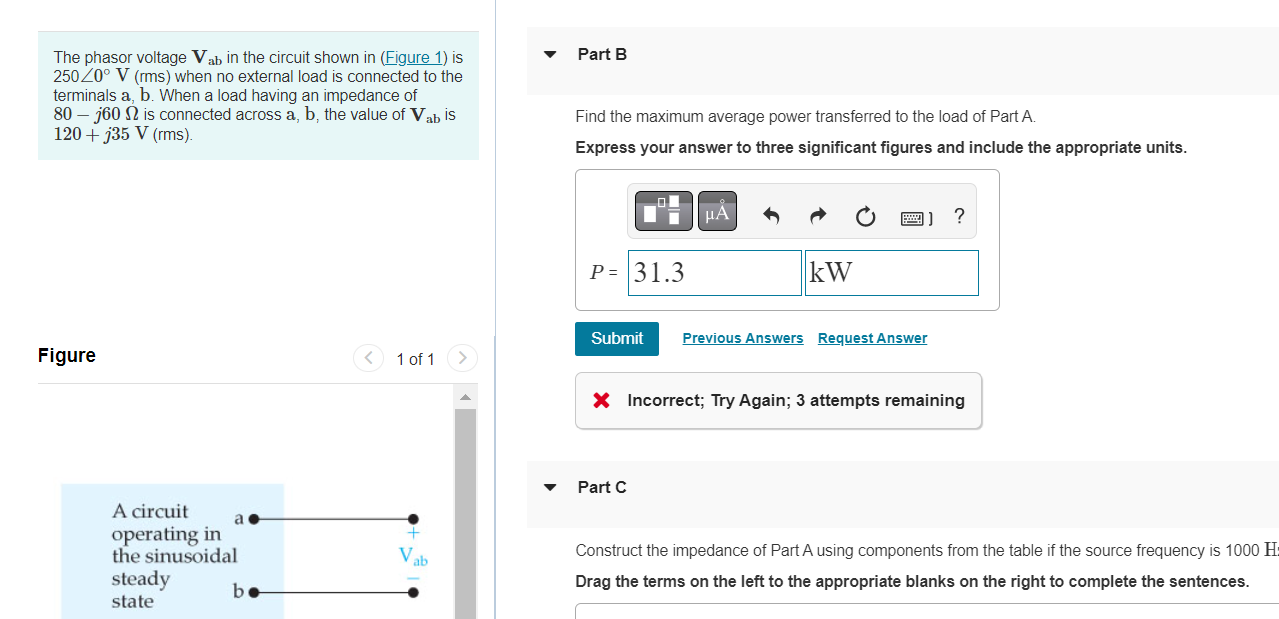Screen dimensions: 1279x619
Task: Click the previous figure navigation arrow
Action: click(x=368, y=358)
